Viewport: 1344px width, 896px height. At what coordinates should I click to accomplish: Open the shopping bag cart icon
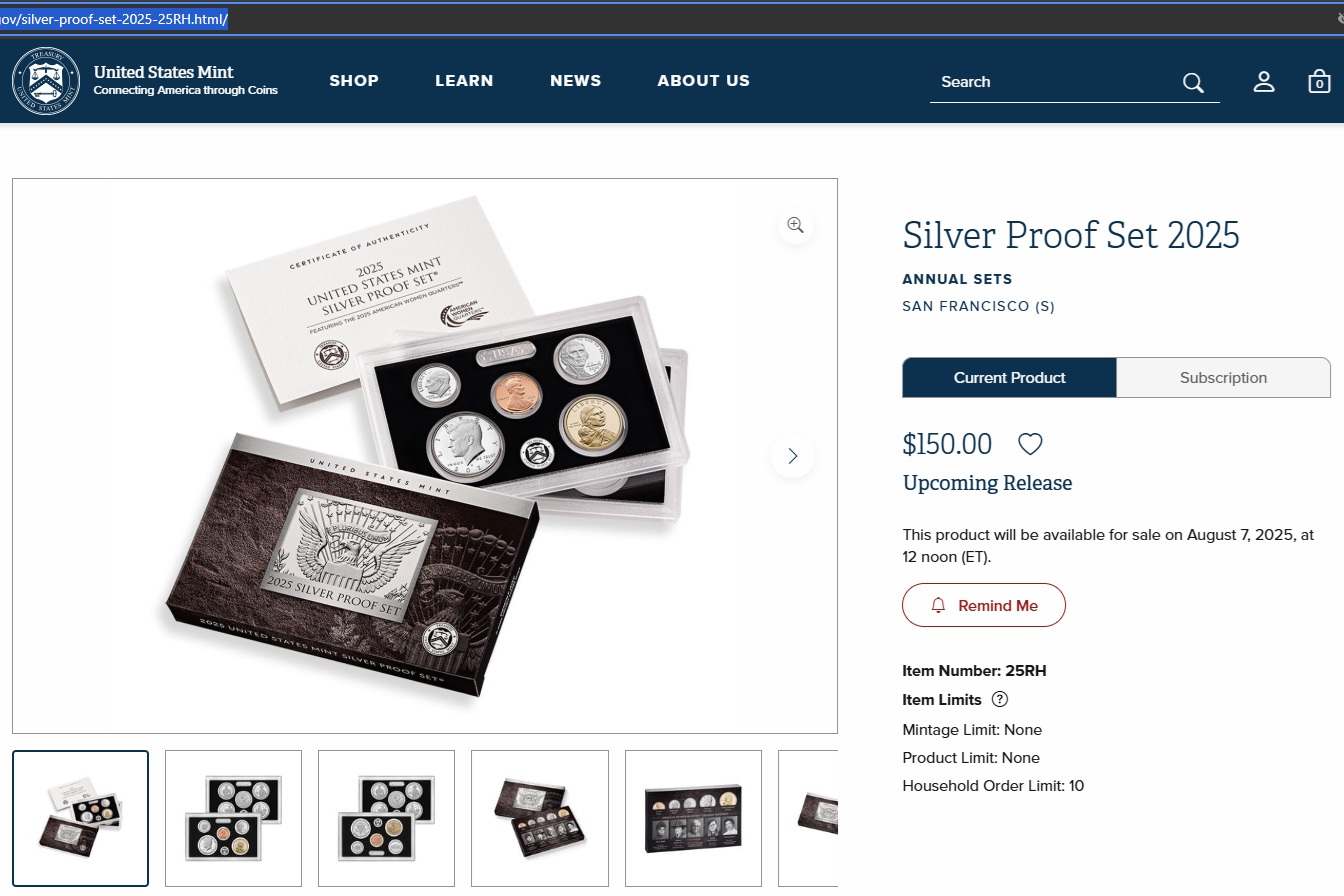click(x=1319, y=82)
